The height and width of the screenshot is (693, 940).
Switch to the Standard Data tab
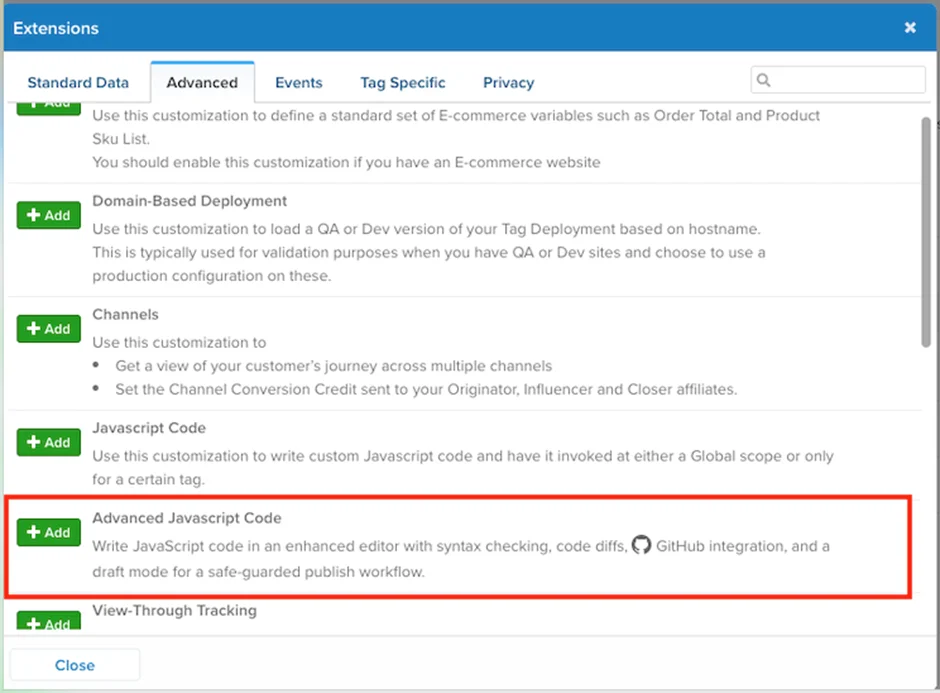[78, 82]
